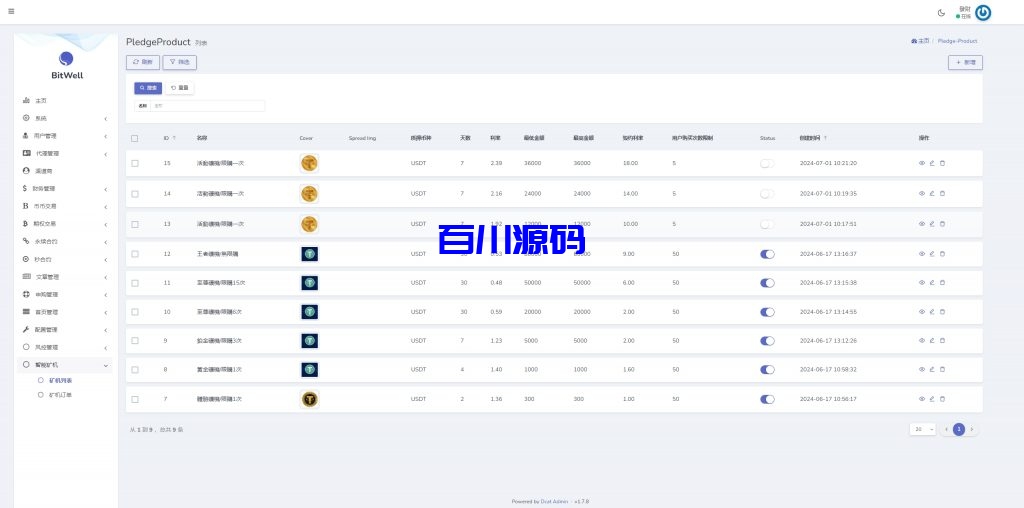The width and height of the screenshot is (1024, 508).
Task: Expand the 配置管理 wrench sidebar menu
Action: [x=63, y=329]
